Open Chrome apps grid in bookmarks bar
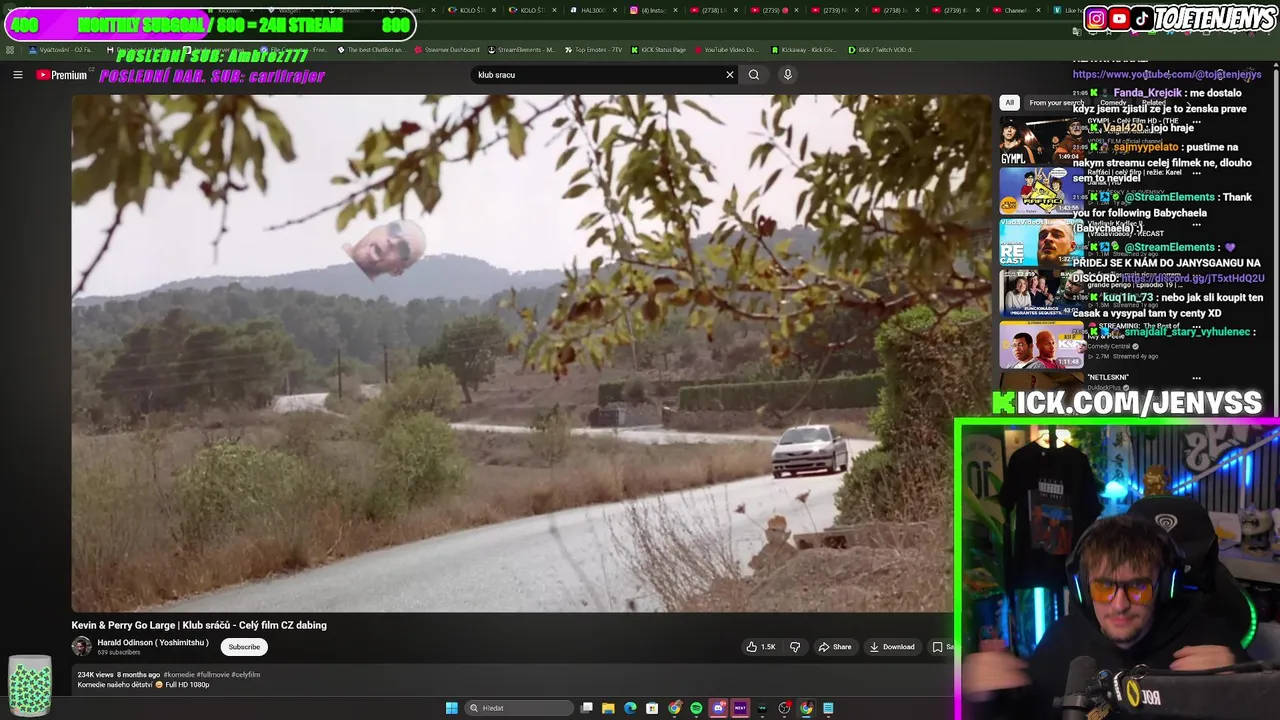 pos(10,49)
